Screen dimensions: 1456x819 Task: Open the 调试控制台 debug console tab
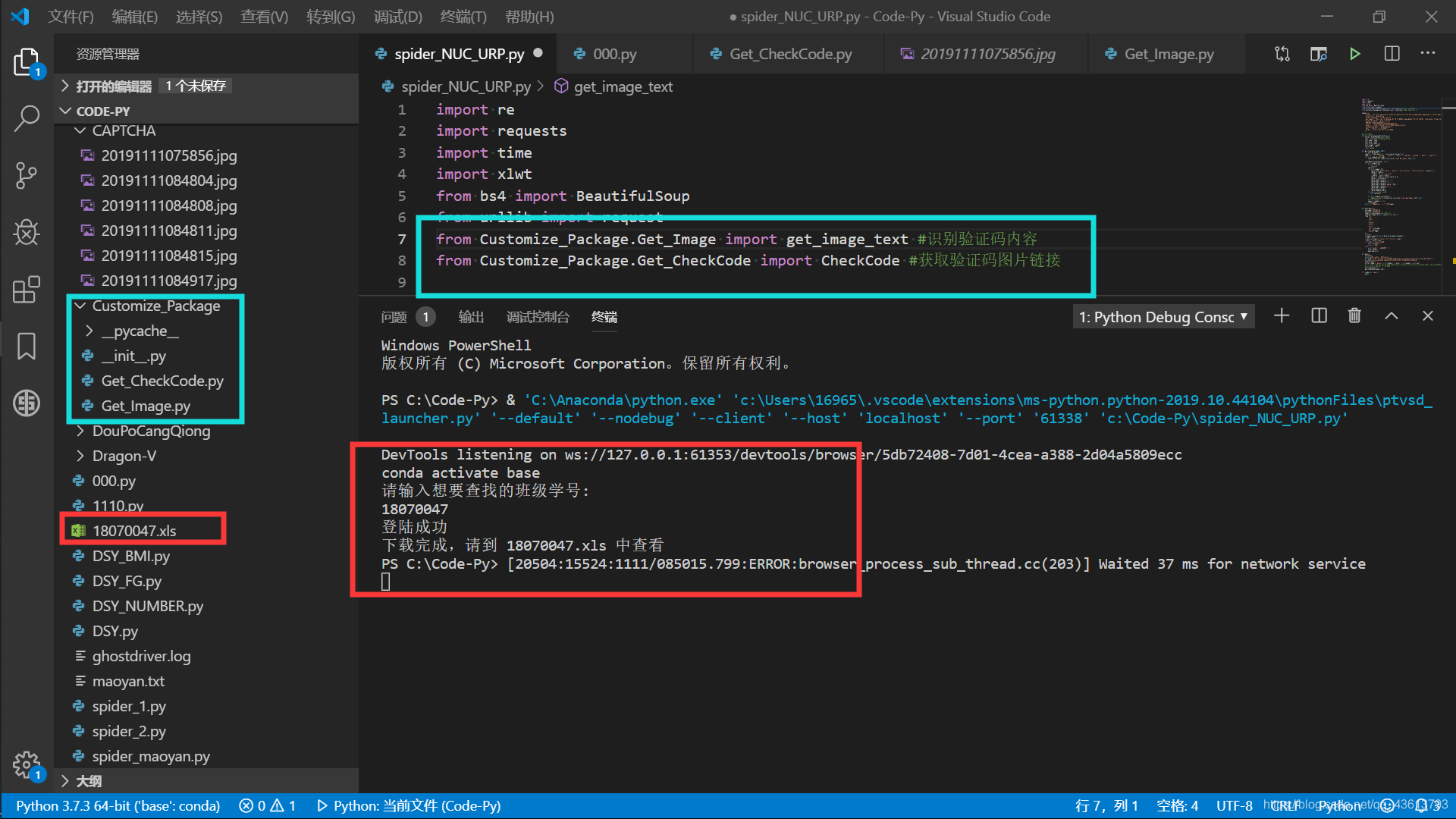point(538,317)
